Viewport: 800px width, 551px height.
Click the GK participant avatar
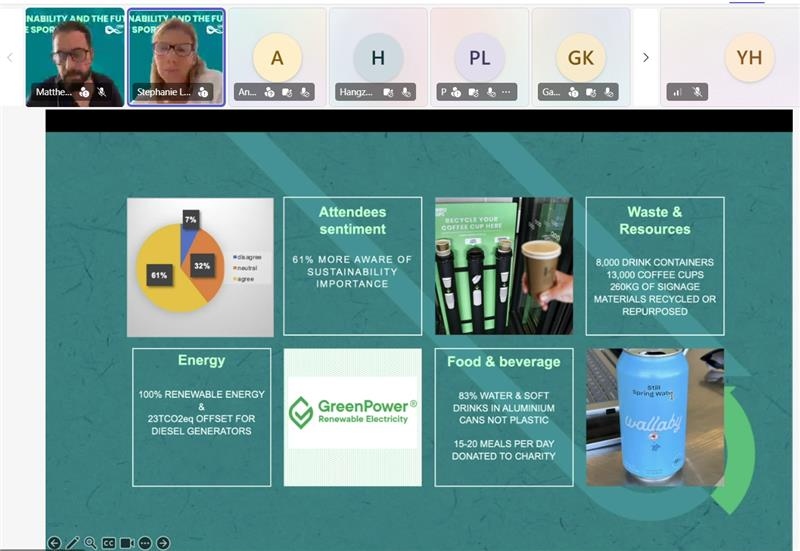click(x=581, y=58)
